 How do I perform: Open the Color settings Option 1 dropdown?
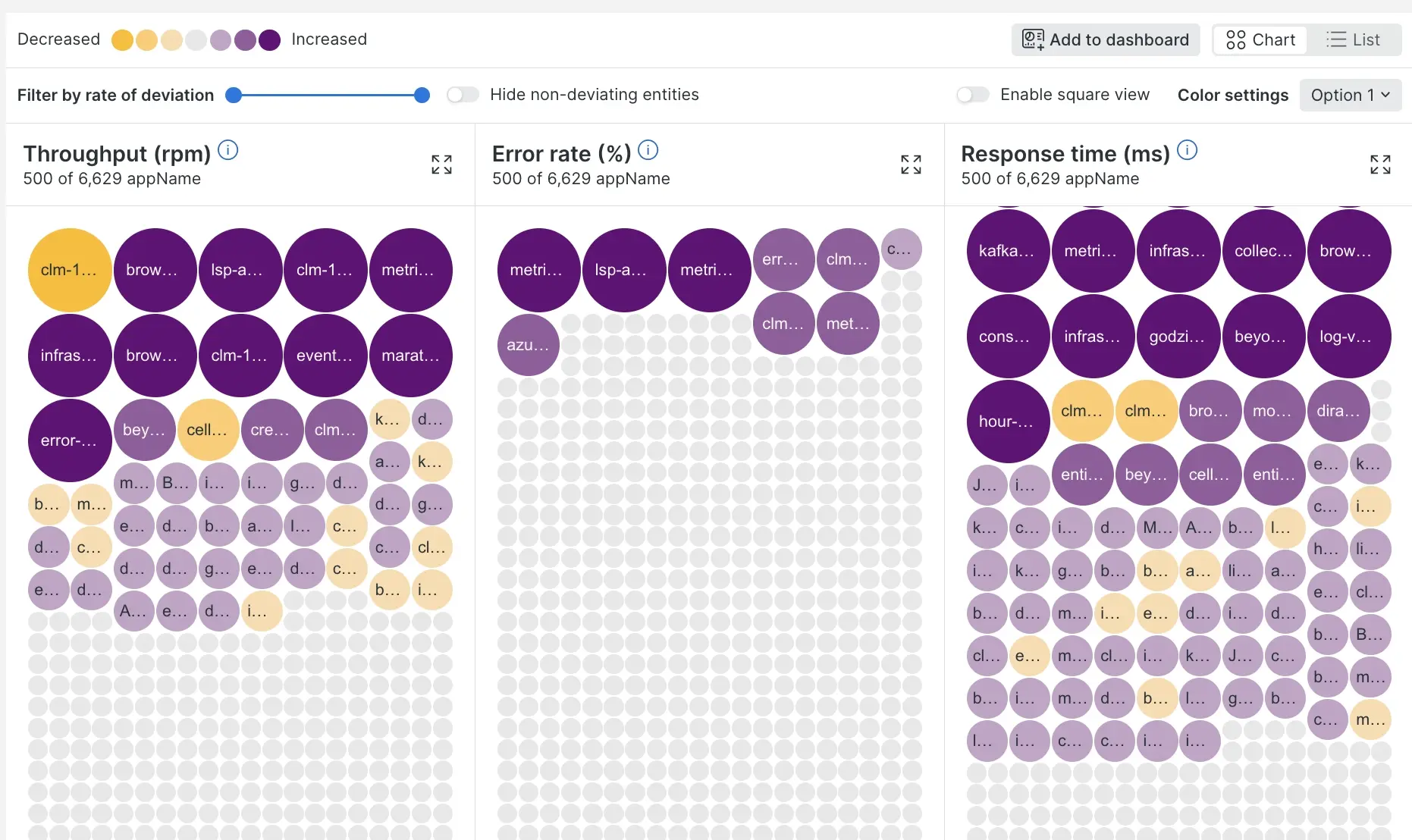point(1350,96)
